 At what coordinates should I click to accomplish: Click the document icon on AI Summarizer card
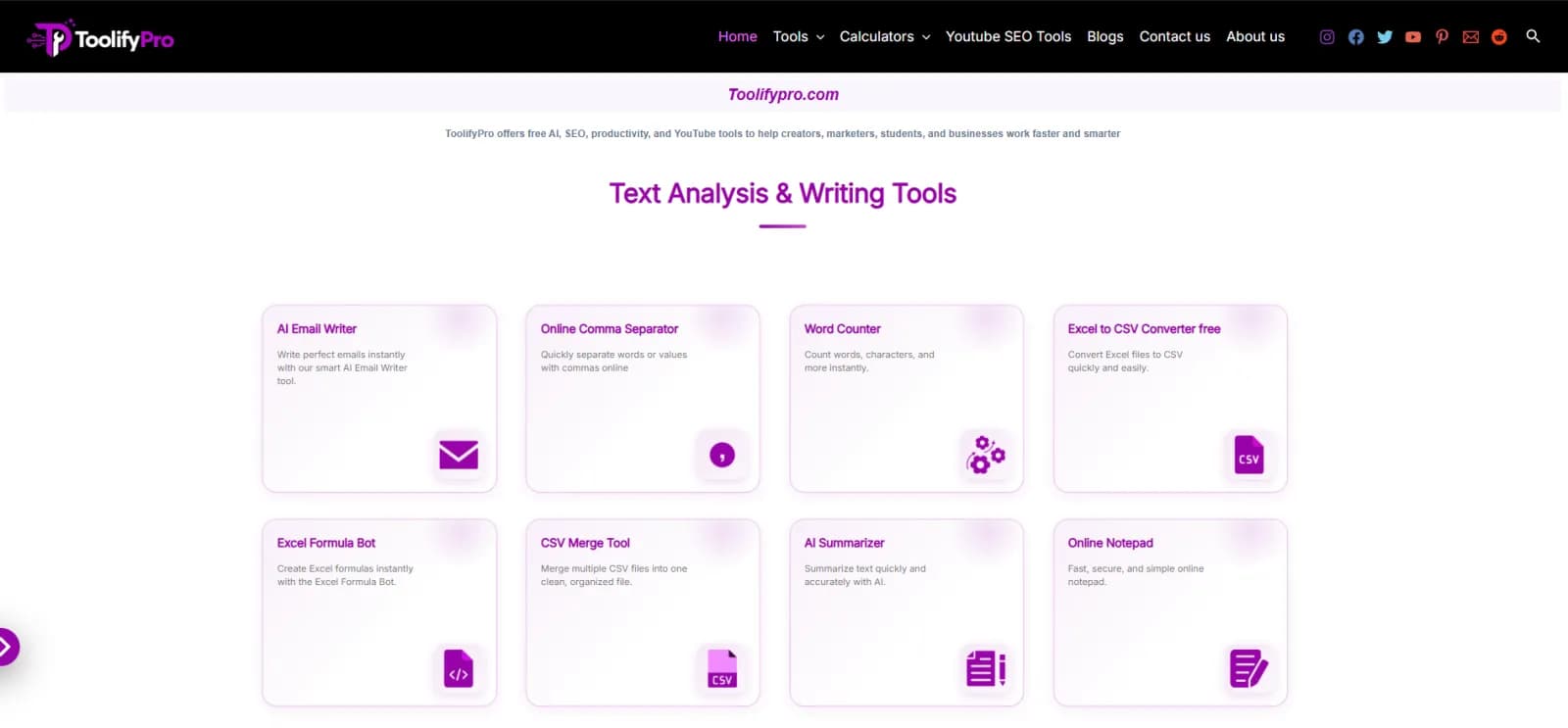[986, 668]
